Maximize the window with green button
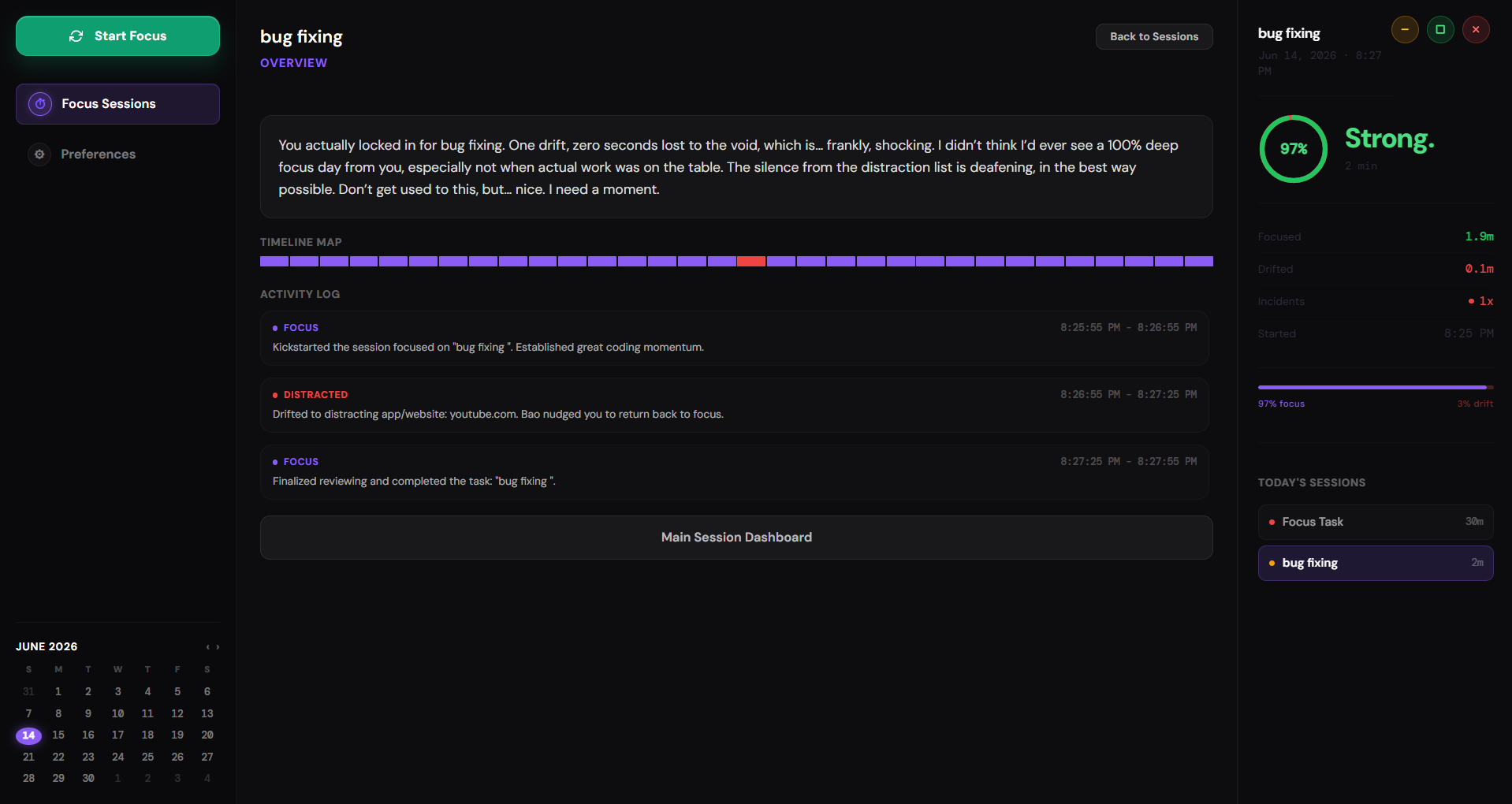The image size is (1512, 804). coord(1440,29)
